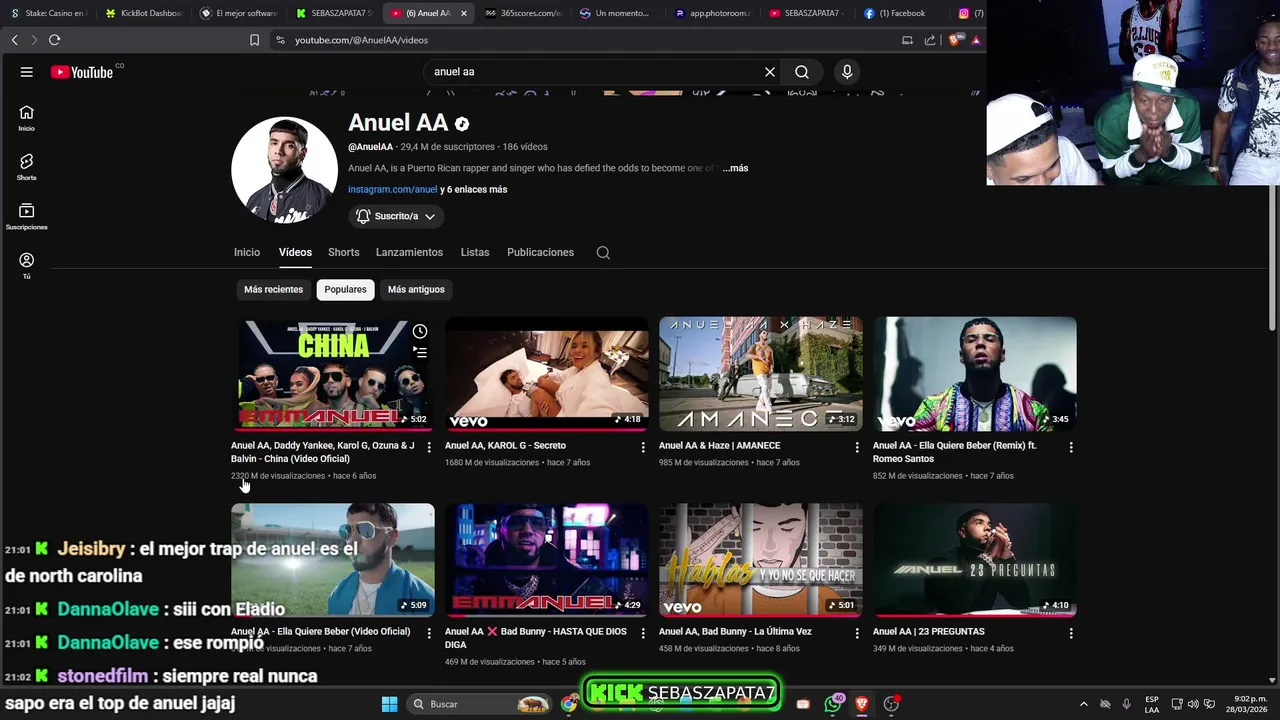Add China video to Watch Later

(420, 331)
